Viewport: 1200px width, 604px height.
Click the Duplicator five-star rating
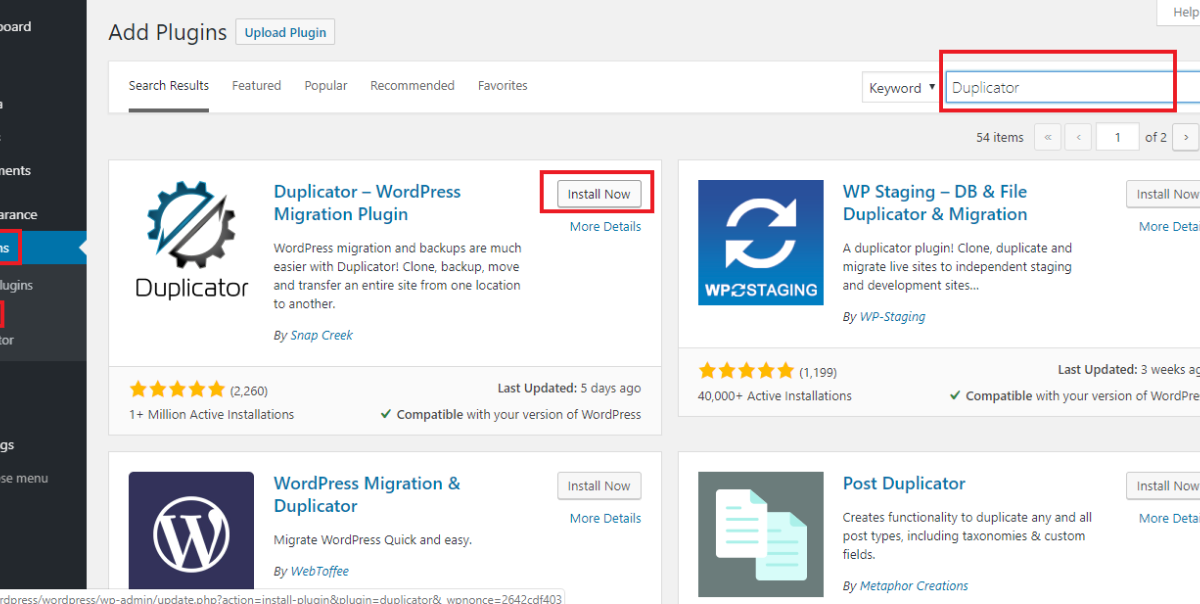177,390
